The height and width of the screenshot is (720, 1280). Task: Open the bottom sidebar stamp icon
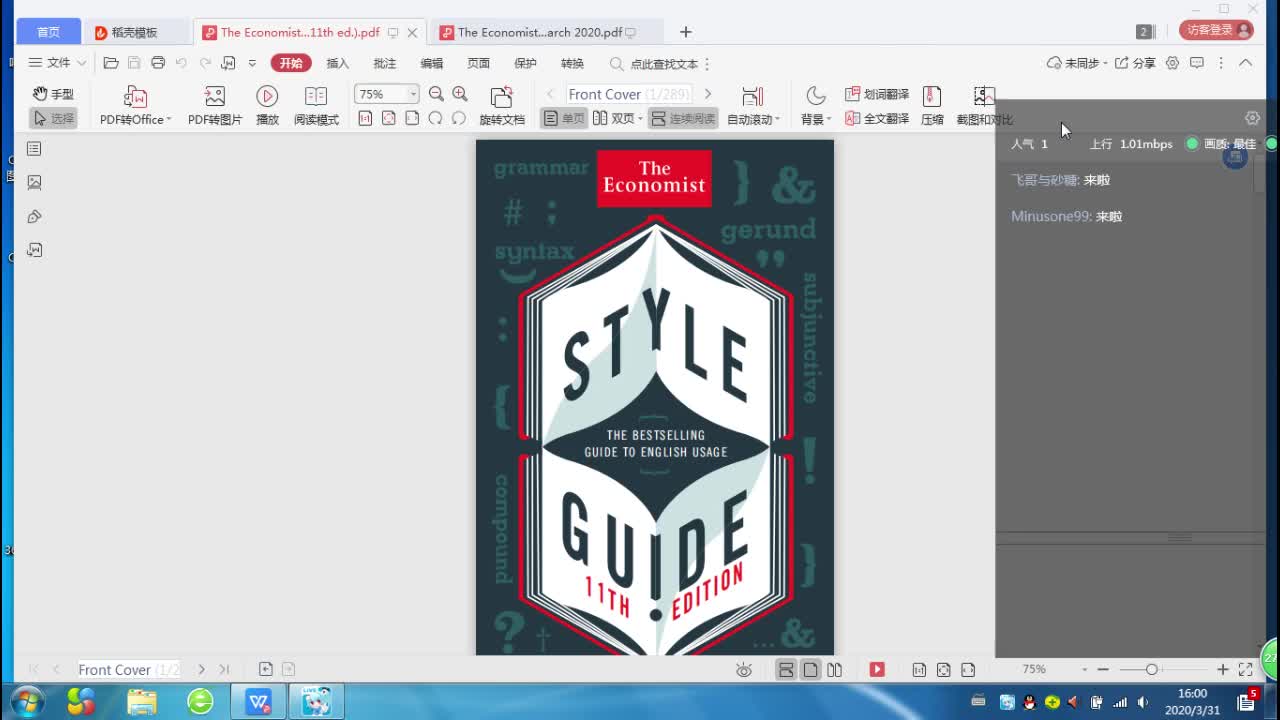pos(34,250)
